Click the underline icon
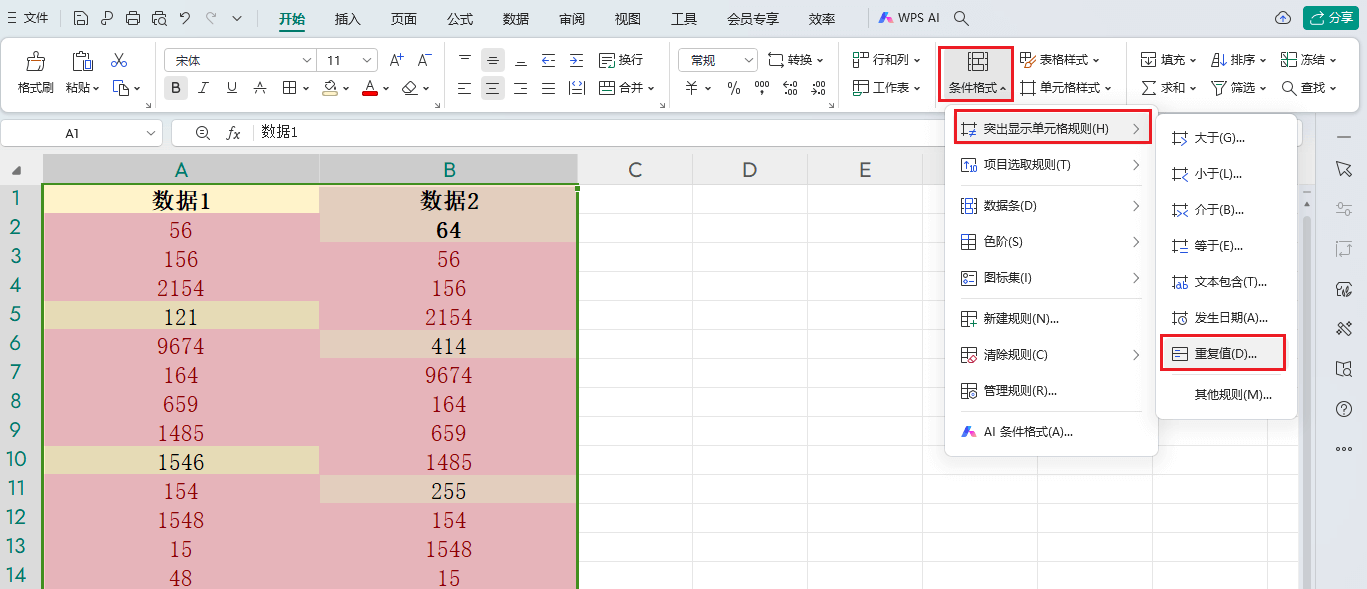Screen dimensions: 1367x589 pos(231,88)
